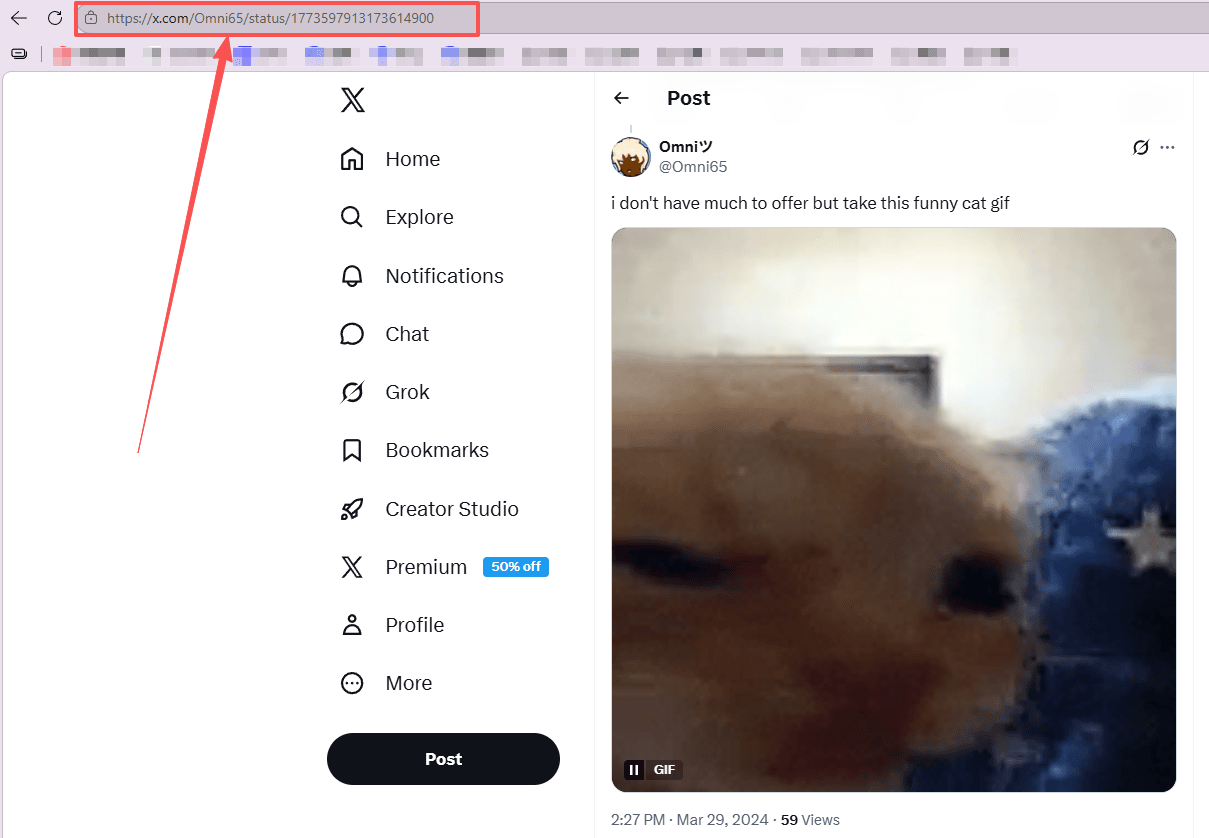
Task: Click Omni's profile avatar
Action: (631, 157)
